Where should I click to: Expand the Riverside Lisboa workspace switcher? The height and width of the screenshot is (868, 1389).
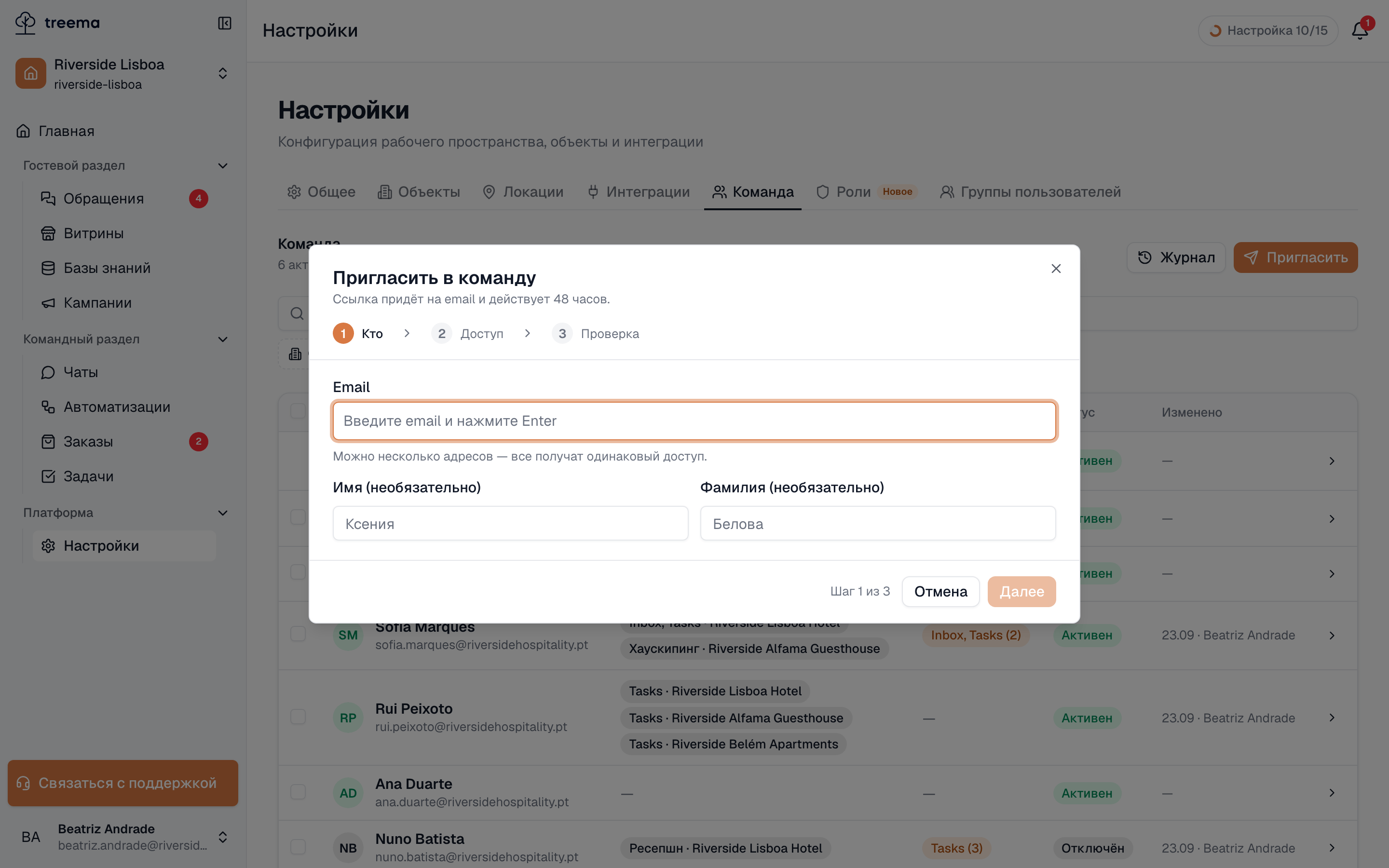[x=223, y=73]
